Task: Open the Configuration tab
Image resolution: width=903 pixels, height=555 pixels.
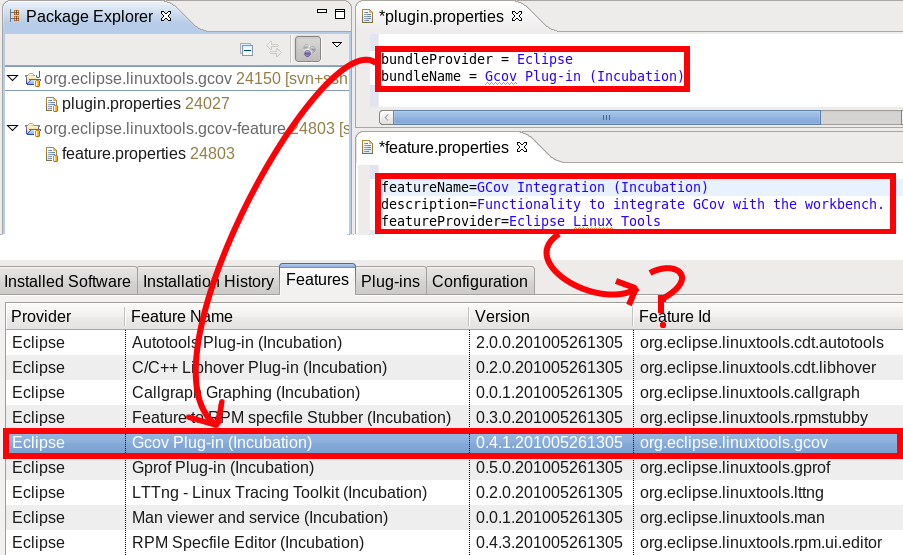Action: 480,281
